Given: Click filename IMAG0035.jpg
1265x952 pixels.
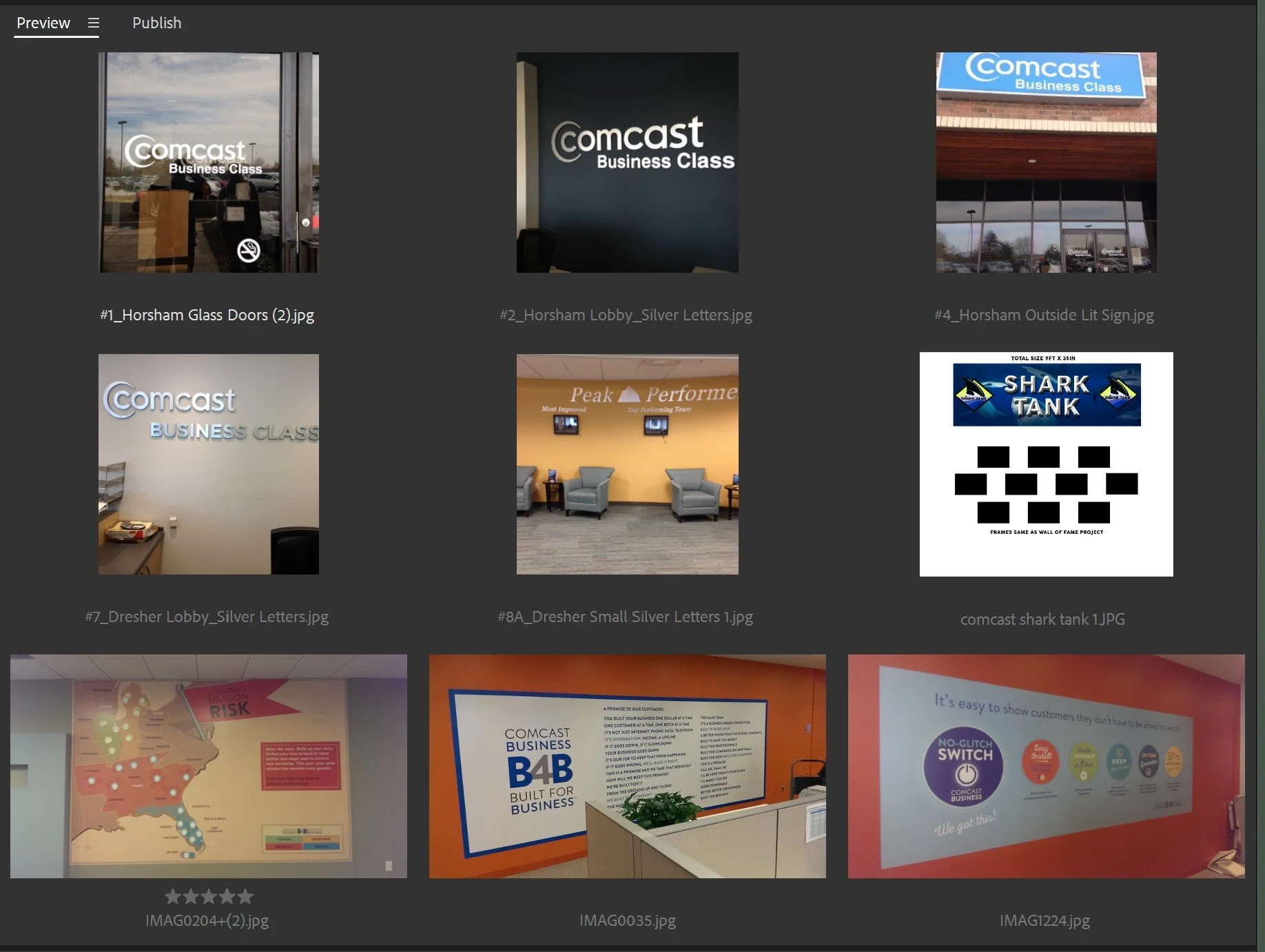Looking at the screenshot, I should pos(628,920).
